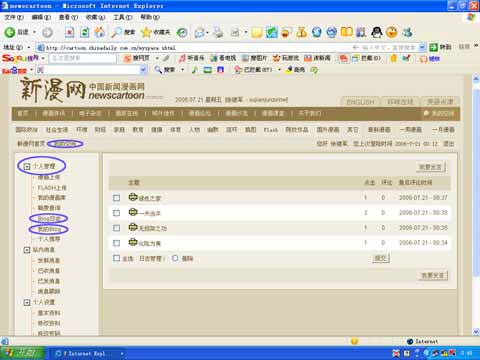Tick the select-all checkbox below list
The width and height of the screenshot is (480, 360).
click(116, 258)
